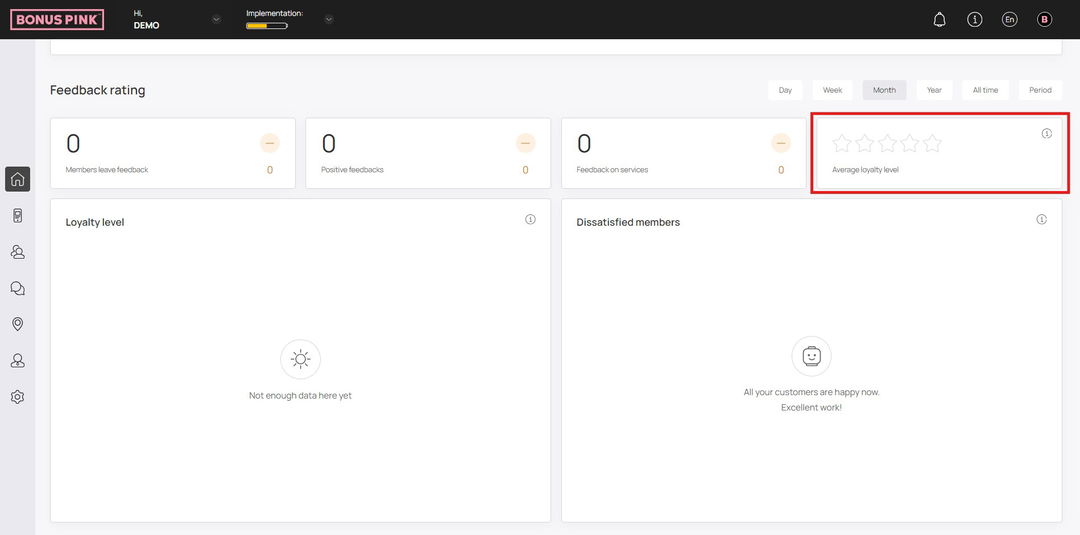Open the B profile avatar
The height and width of the screenshot is (535, 1080).
click(1044, 19)
